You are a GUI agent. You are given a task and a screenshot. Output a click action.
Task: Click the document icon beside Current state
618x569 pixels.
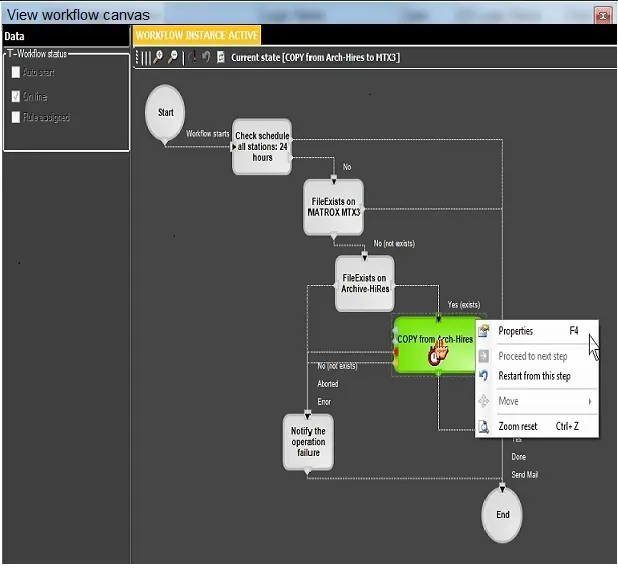pos(220,58)
